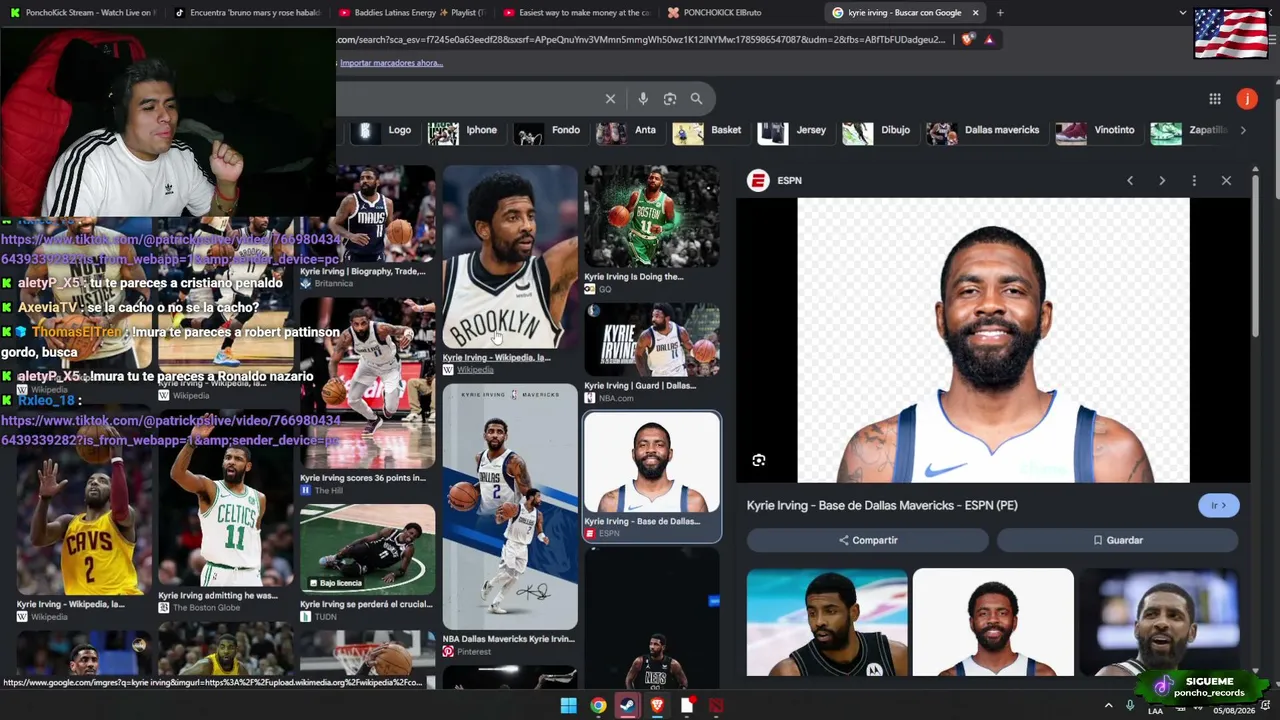Clear the Google search box with X
This screenshot has height=720, width=1280.
click(x=610, y=99)
